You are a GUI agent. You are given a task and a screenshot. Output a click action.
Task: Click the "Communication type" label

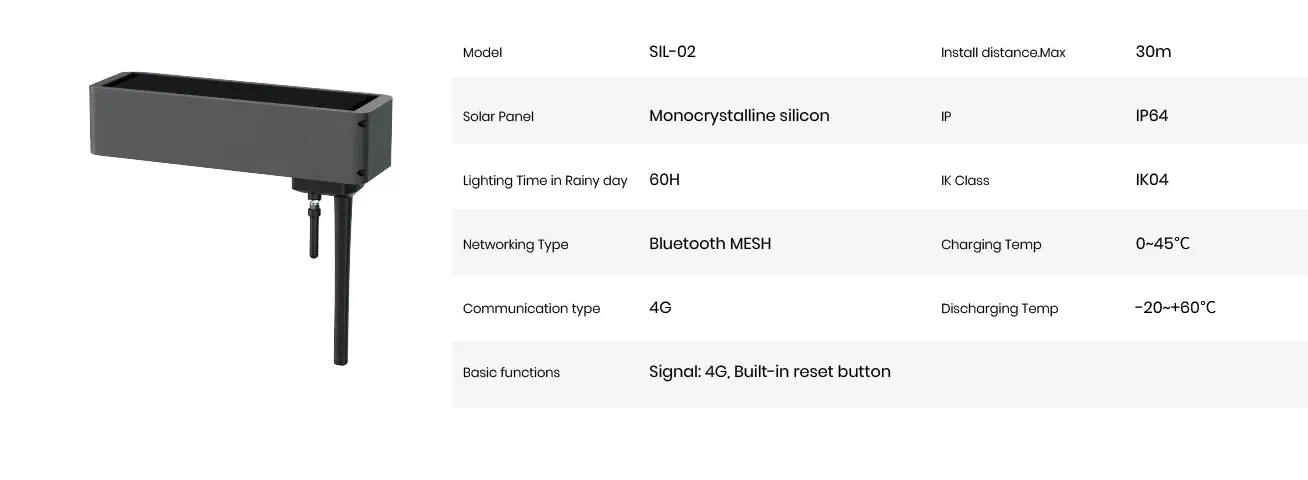(531, 309)
